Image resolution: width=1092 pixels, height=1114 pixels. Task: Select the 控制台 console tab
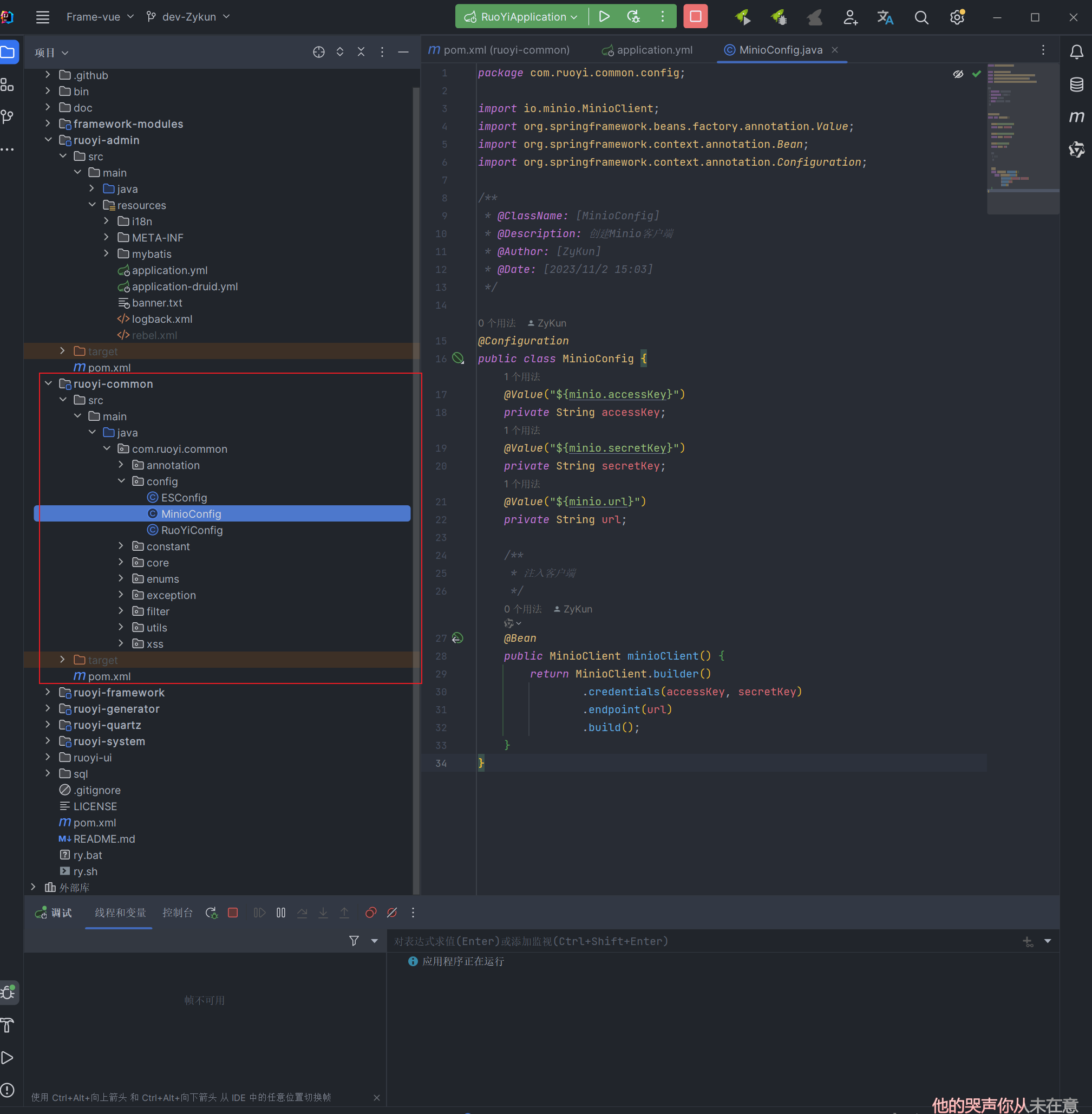coord(177,913)
